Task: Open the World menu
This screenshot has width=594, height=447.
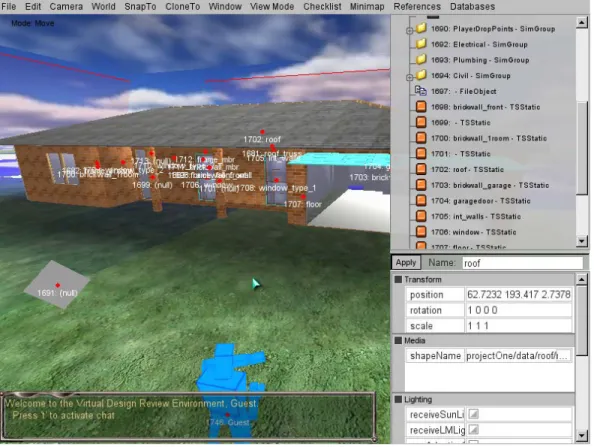Action: pos(103,6)
